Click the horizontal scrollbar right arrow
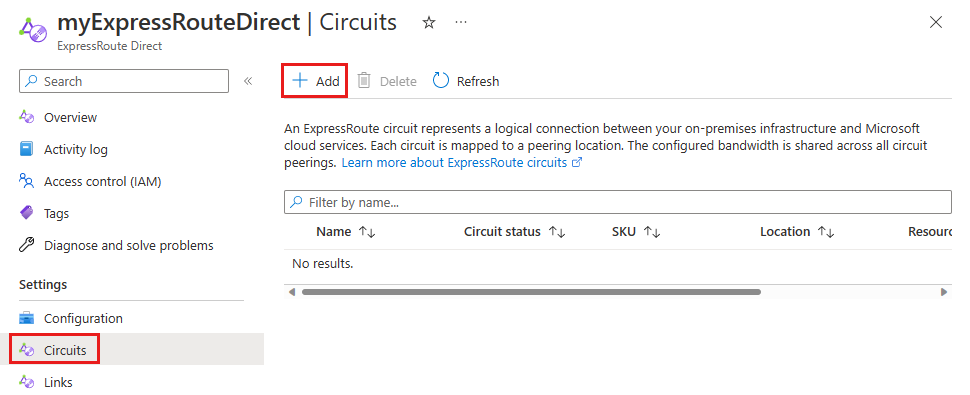Image resolution: width=970 pixels, height=395 pixels. [x=943, y=292]
